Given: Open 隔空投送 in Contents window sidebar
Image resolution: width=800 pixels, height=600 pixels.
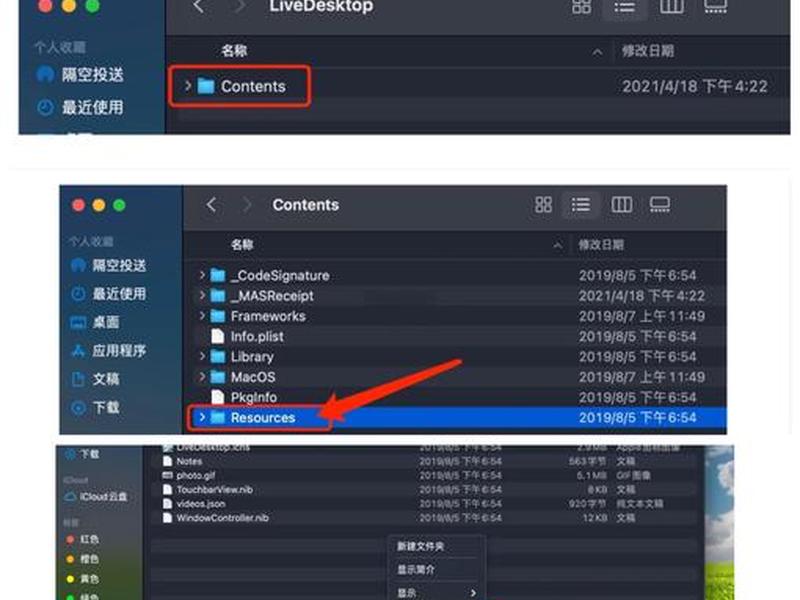Looking at the screenshot, I should (108, 265).
